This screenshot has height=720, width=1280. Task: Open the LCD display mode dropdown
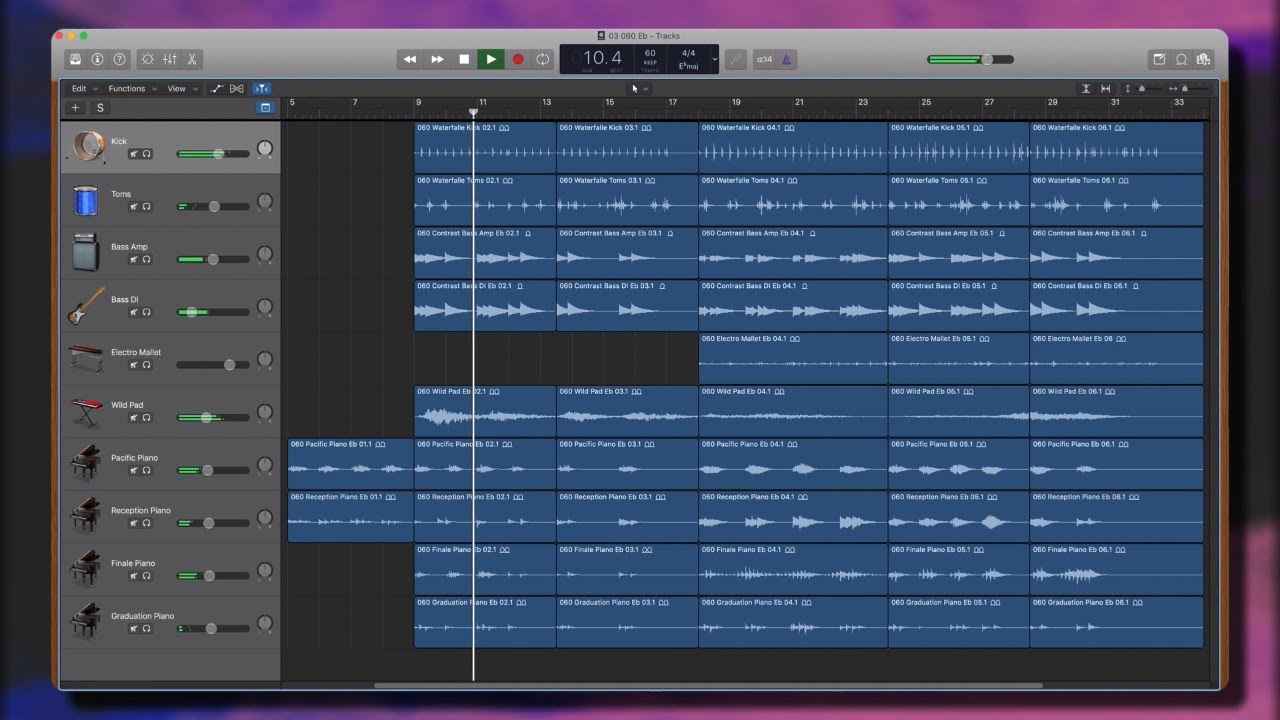[715, 59]
